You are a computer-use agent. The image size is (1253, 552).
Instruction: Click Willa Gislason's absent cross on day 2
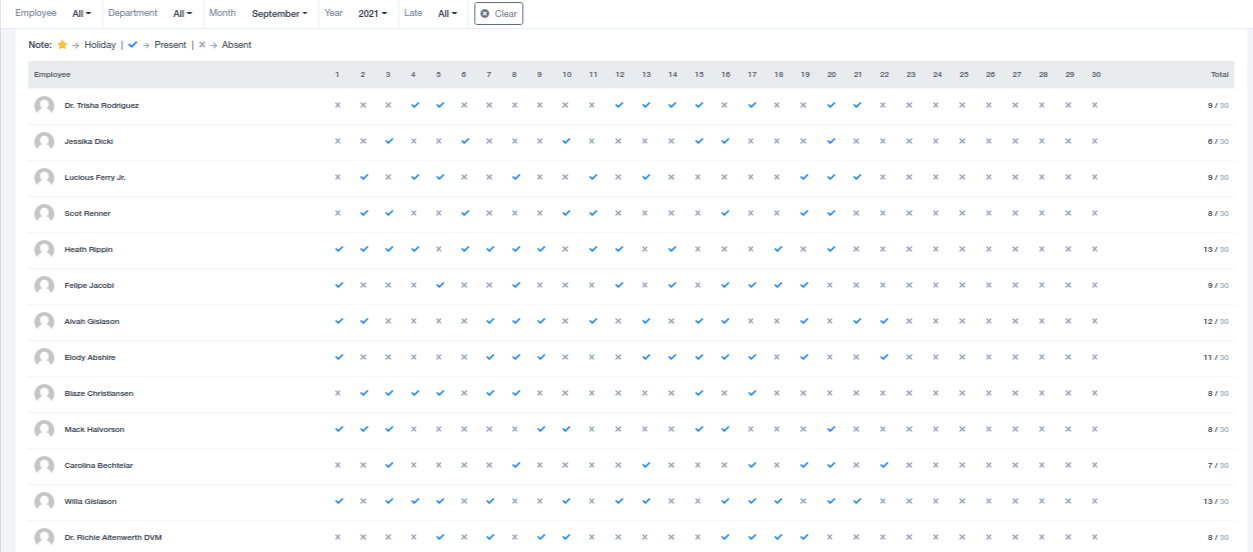[363, 501]
